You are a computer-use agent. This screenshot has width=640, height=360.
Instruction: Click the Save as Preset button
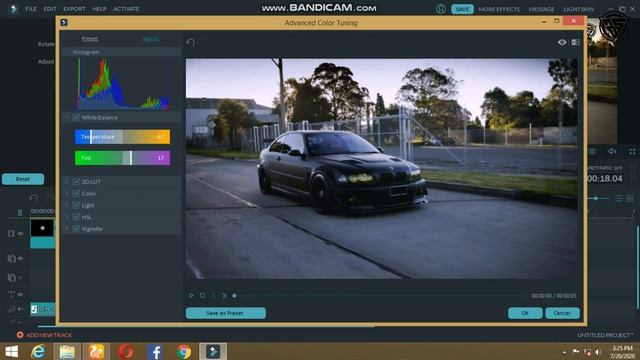(226, 313)
